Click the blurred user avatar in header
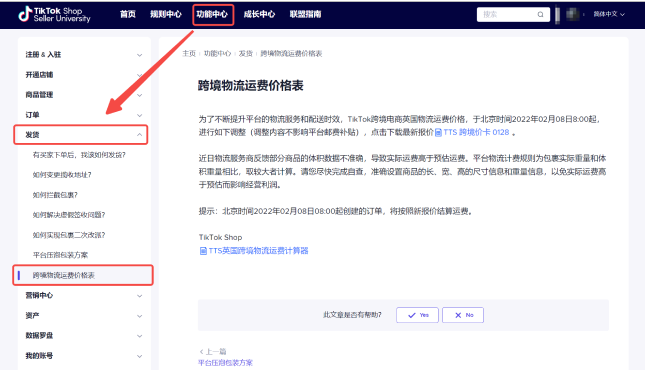 coord(572,14)
